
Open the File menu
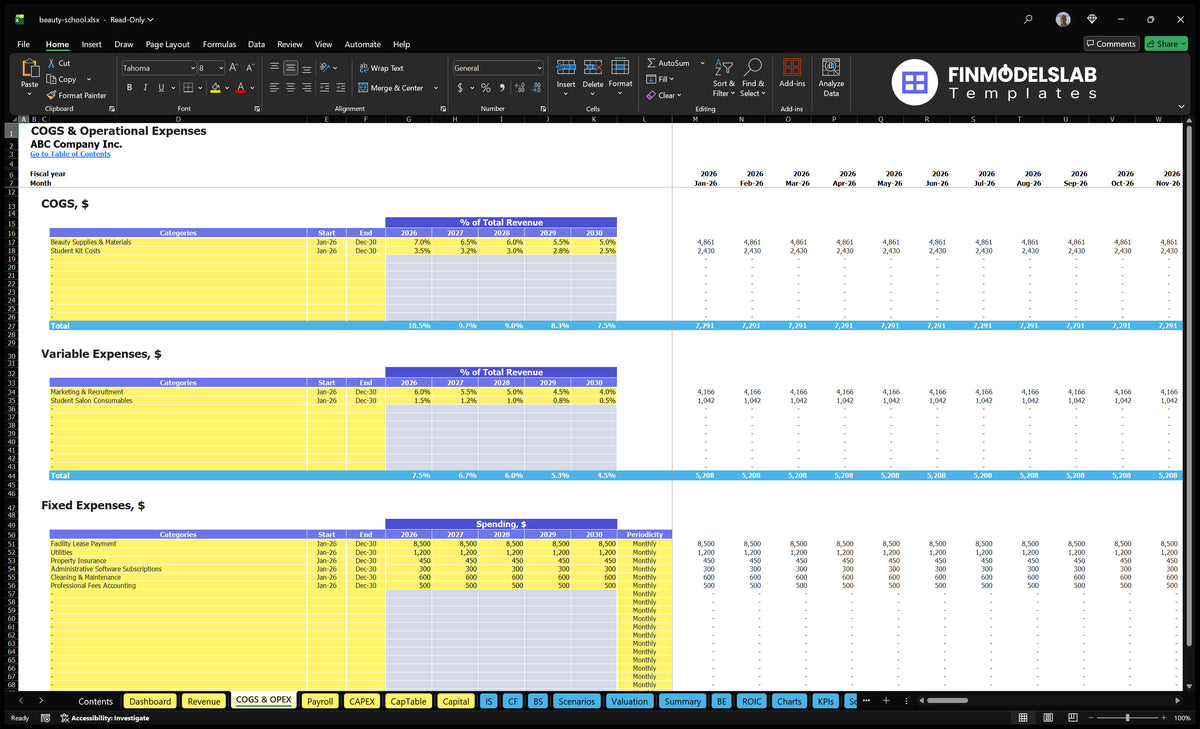point(23,44)
